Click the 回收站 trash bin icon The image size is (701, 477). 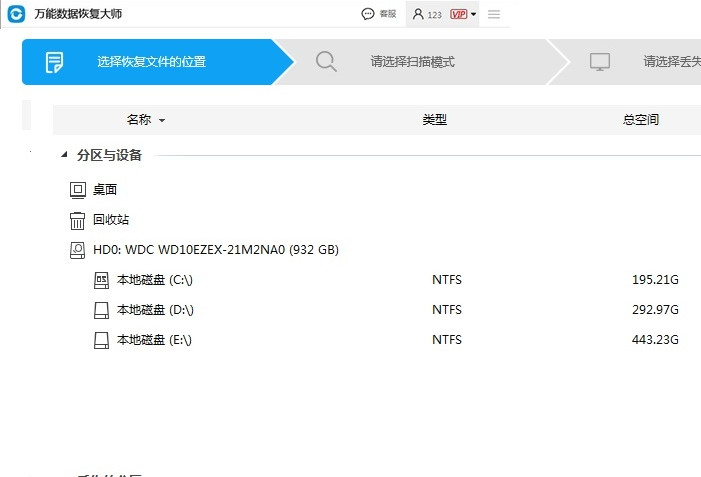77,220
